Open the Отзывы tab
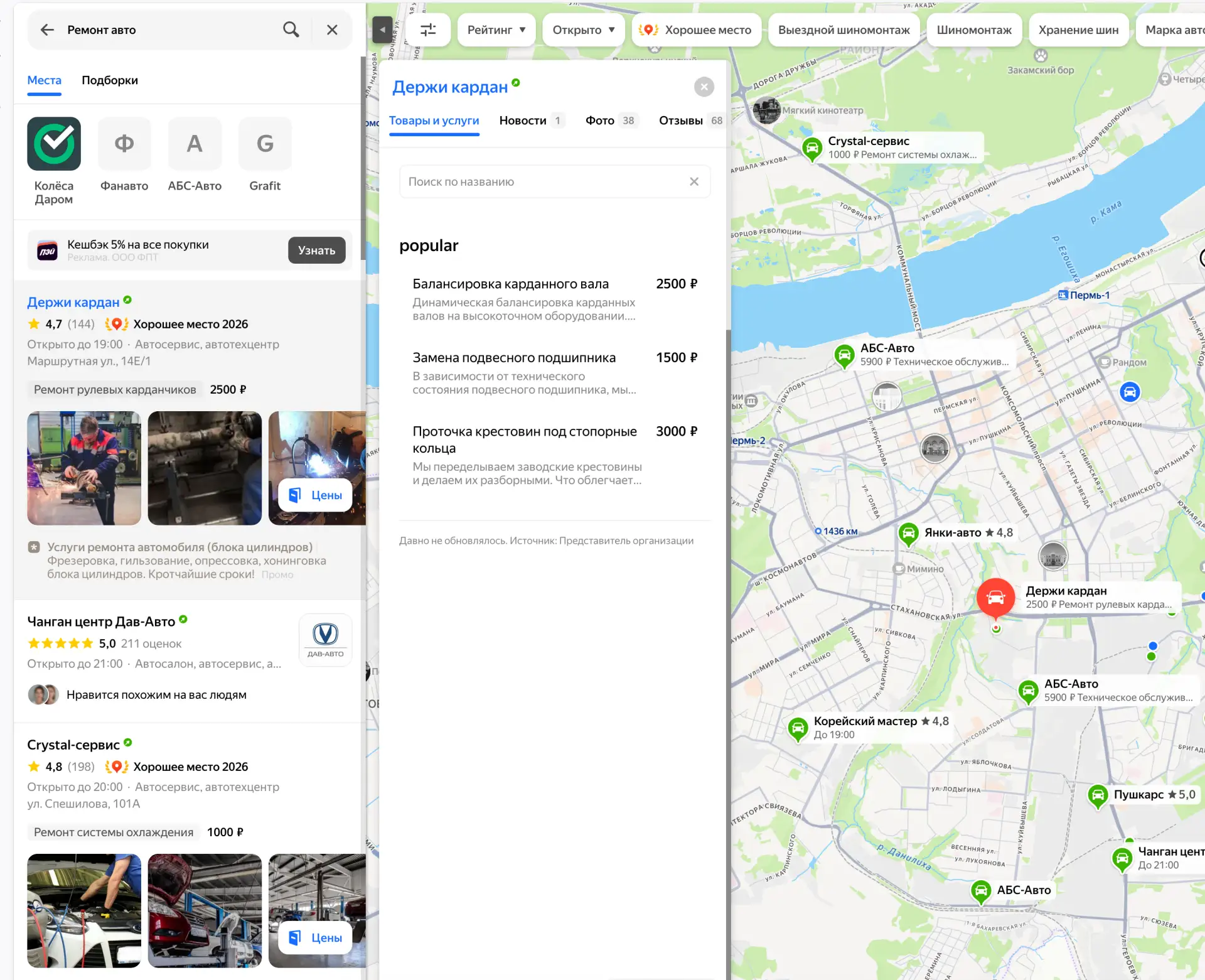The width and height of the screenshot is (1205, 980). tap(691, 121)
